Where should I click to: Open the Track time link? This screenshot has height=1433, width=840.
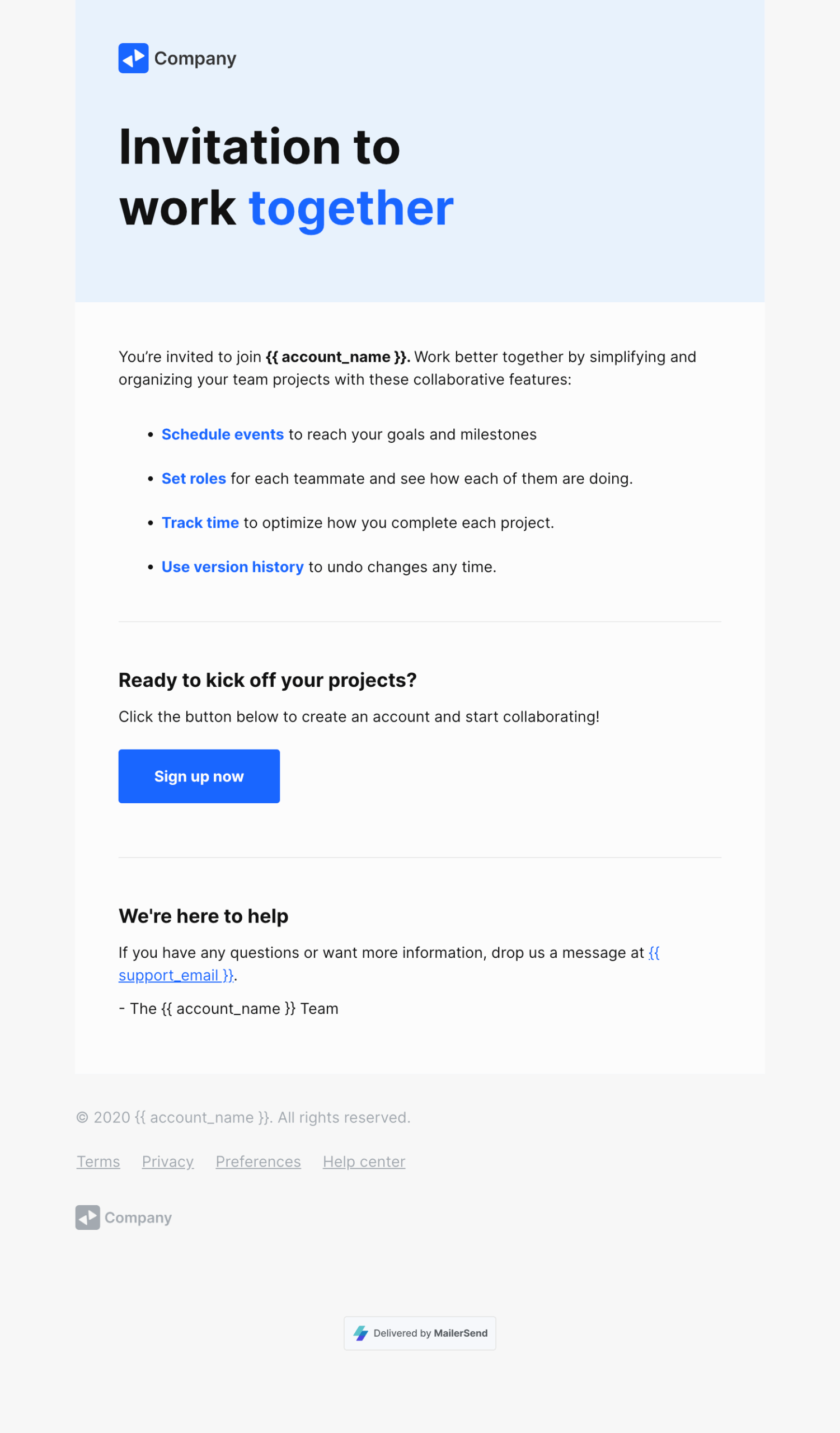[200, 523]
